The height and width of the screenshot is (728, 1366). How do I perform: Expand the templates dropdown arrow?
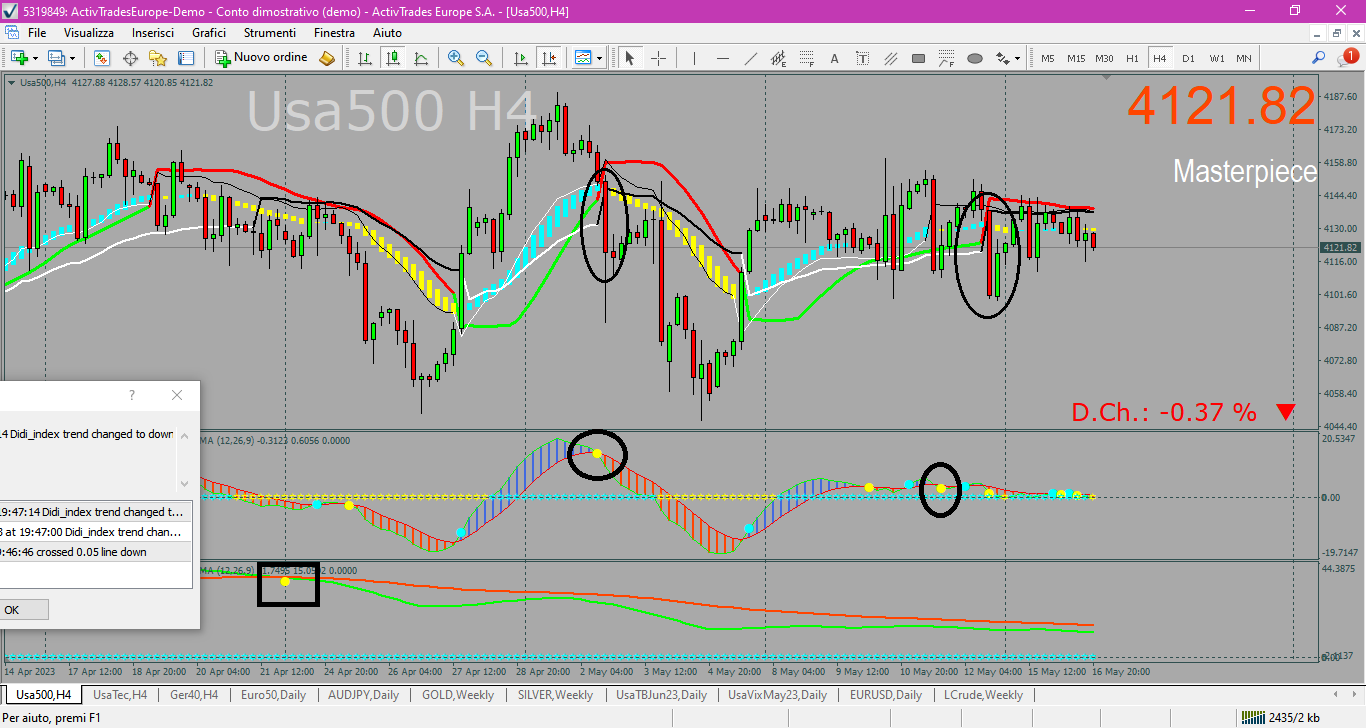click(x=599, y=58)
